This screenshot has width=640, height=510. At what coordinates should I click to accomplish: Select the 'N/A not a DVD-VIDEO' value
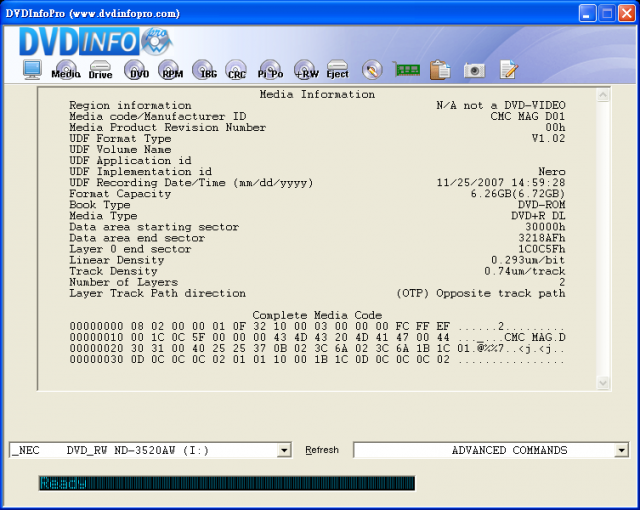tap(501, 106)
